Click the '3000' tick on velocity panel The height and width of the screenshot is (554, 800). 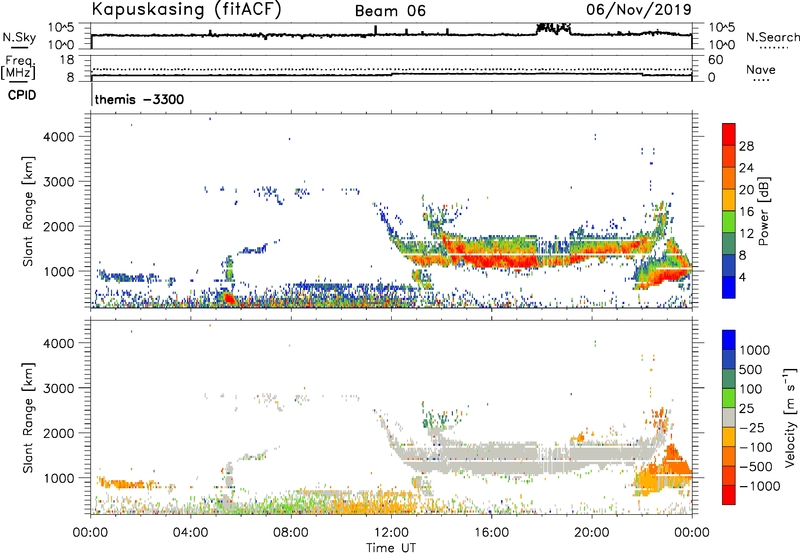point(59,388)
